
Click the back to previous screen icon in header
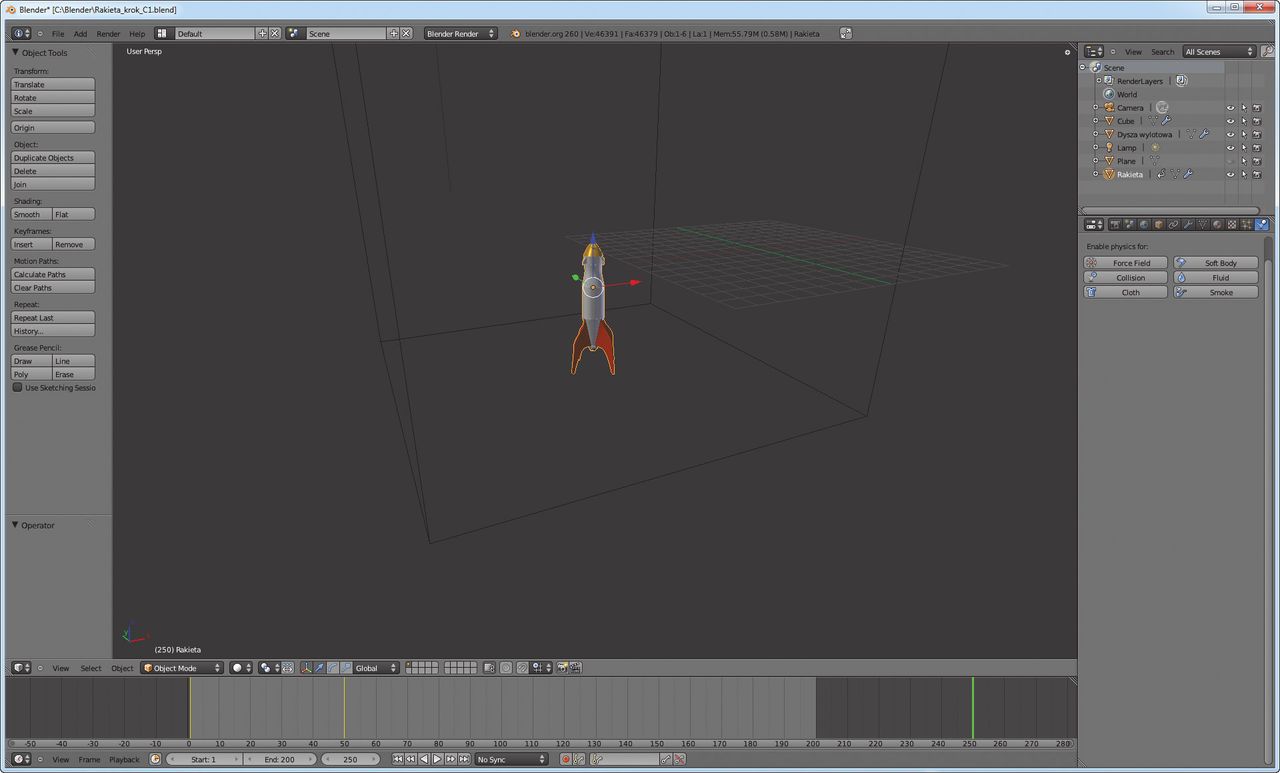(x=846, y=33)
